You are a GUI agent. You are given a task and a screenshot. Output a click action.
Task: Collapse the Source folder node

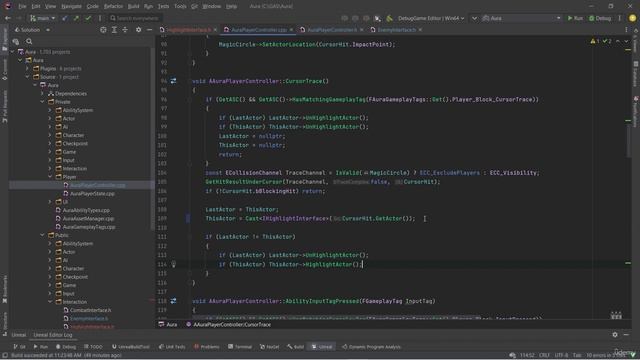point(27,77)
